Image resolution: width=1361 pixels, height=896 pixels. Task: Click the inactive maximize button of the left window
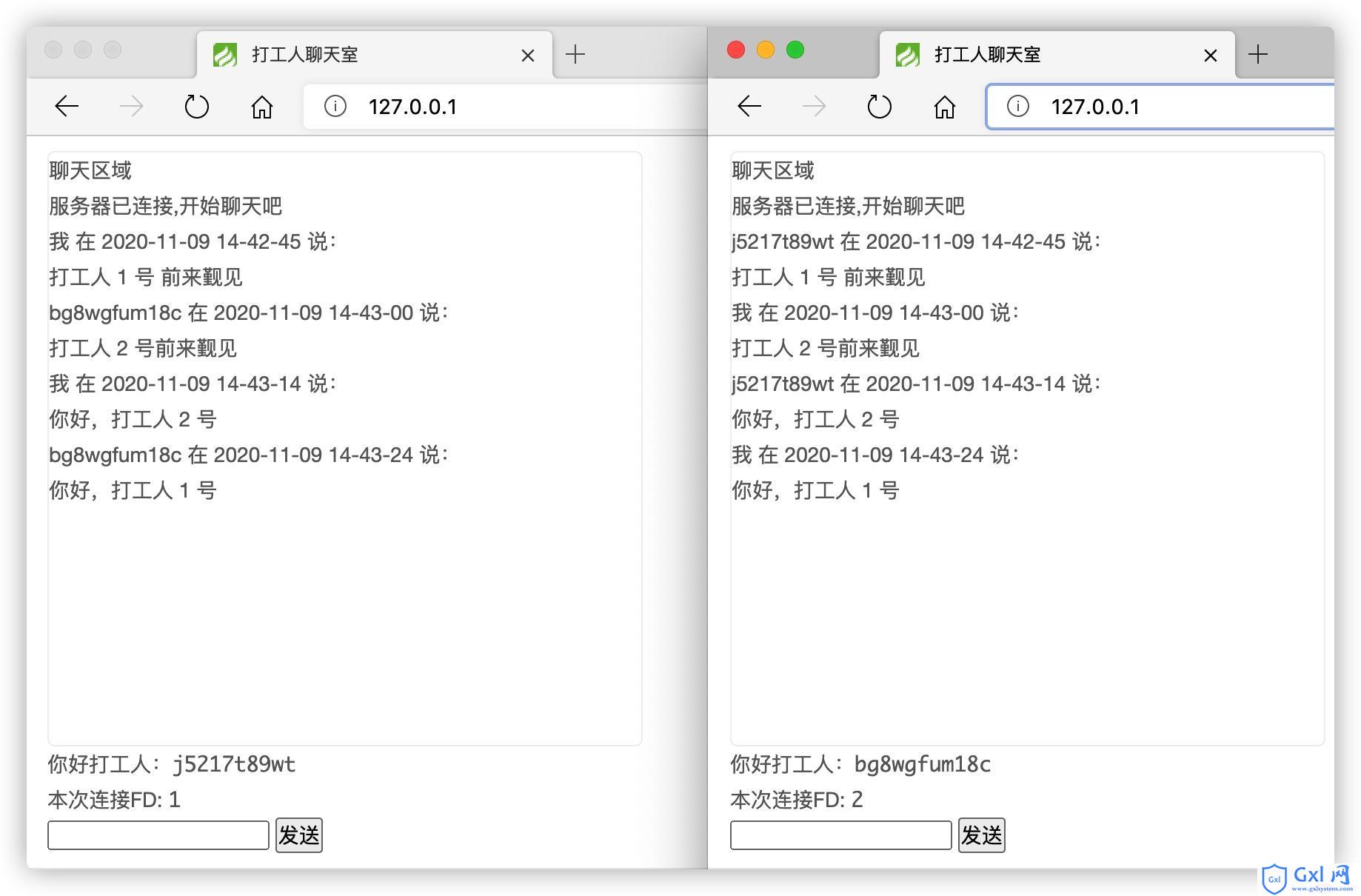click(113, 50)
